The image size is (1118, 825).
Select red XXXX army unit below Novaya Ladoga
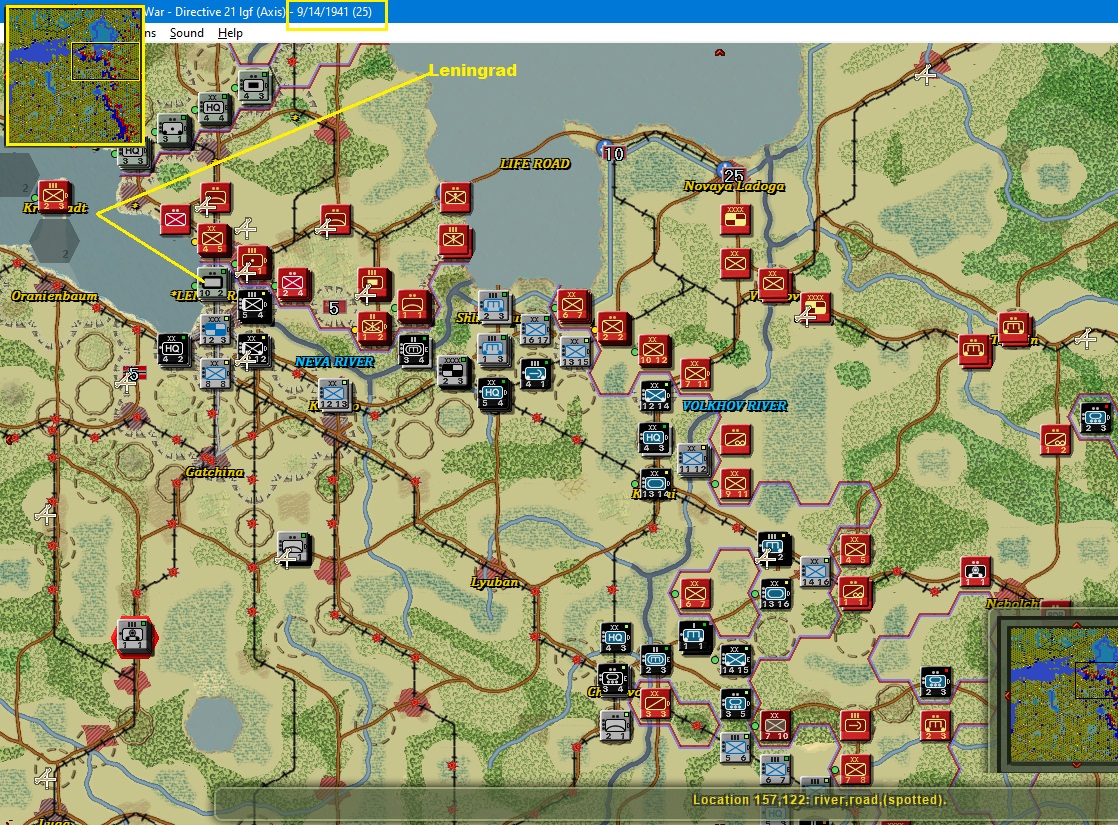pos(734,220)
